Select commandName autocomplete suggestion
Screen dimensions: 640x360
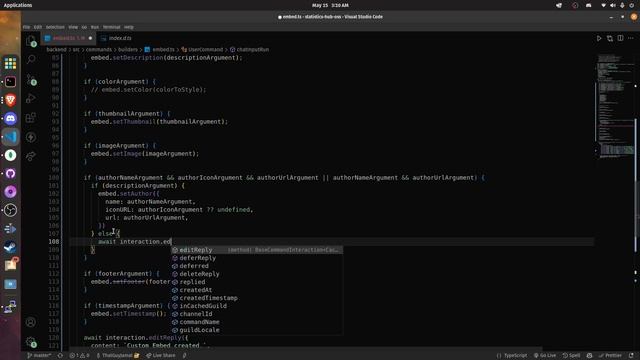[257, 322]
